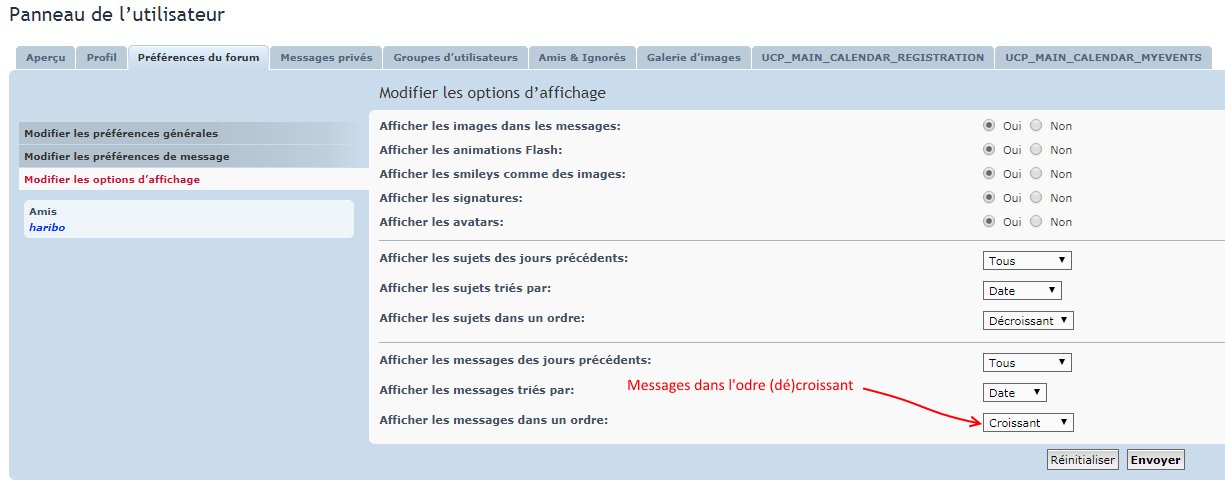Switch to the Aperçu tab
The width and height of the screenshot is (1225, 491).
click(x=46, y=58)
